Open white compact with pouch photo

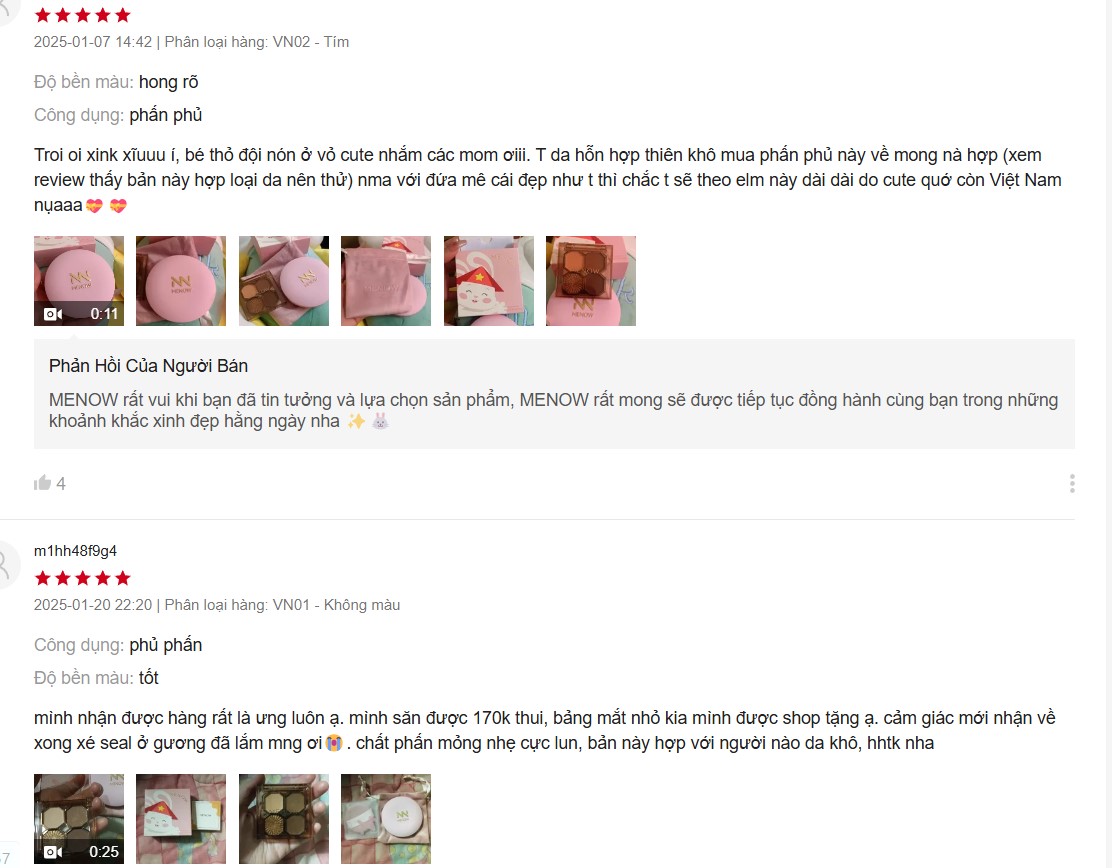coord(386,819)
